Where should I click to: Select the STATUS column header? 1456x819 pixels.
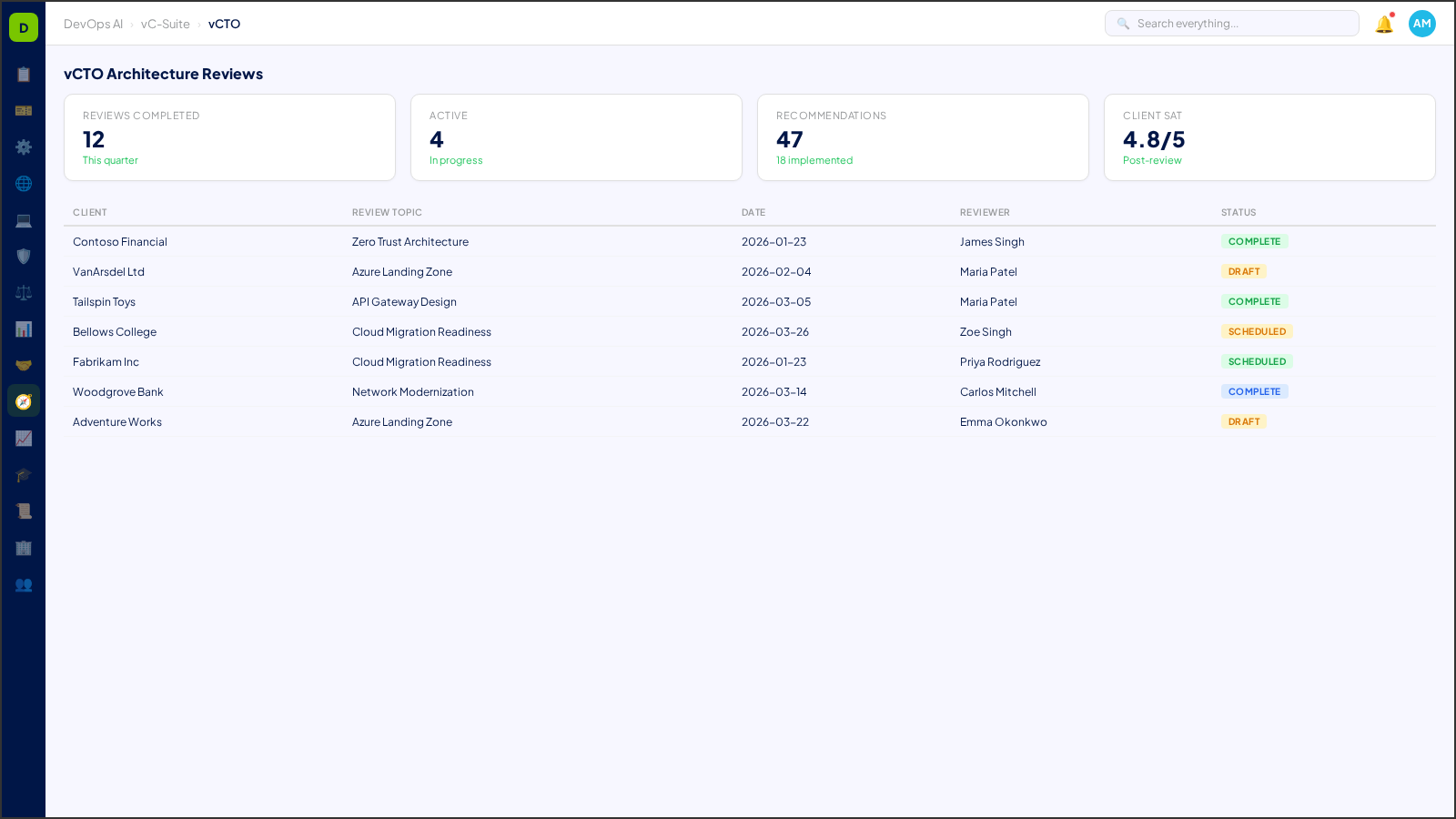[1238, 212]
